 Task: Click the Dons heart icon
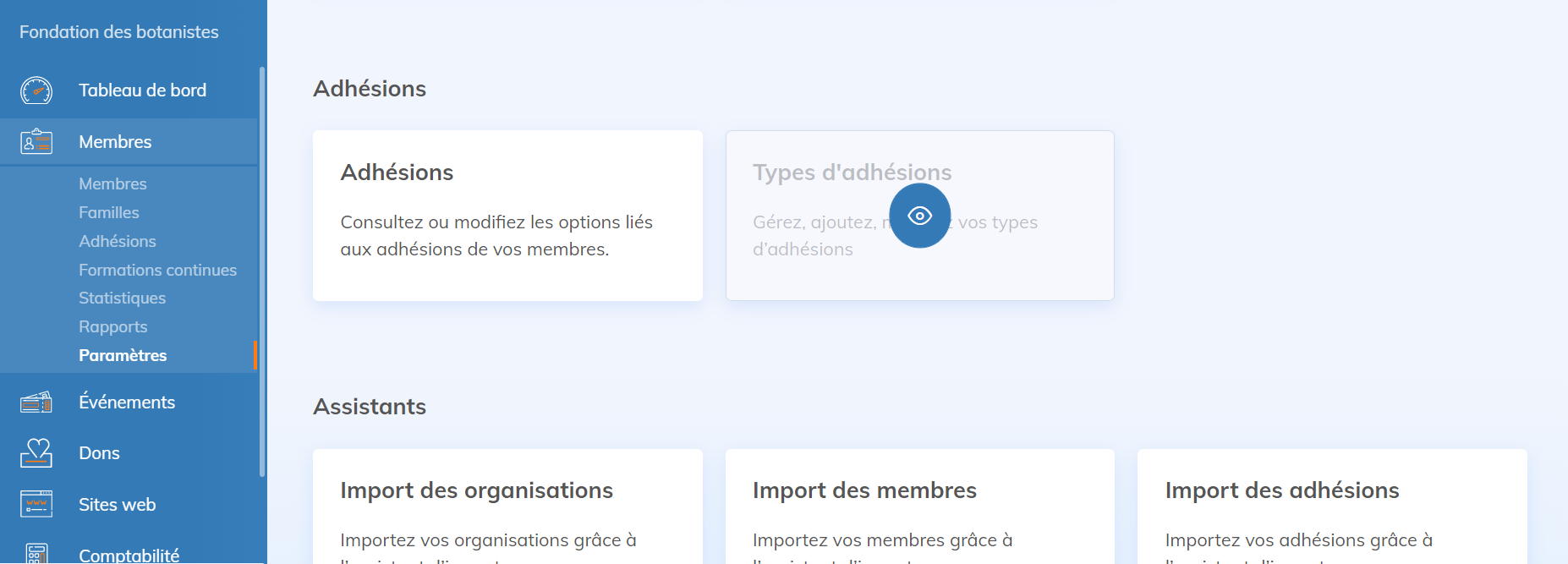point(36,453)
